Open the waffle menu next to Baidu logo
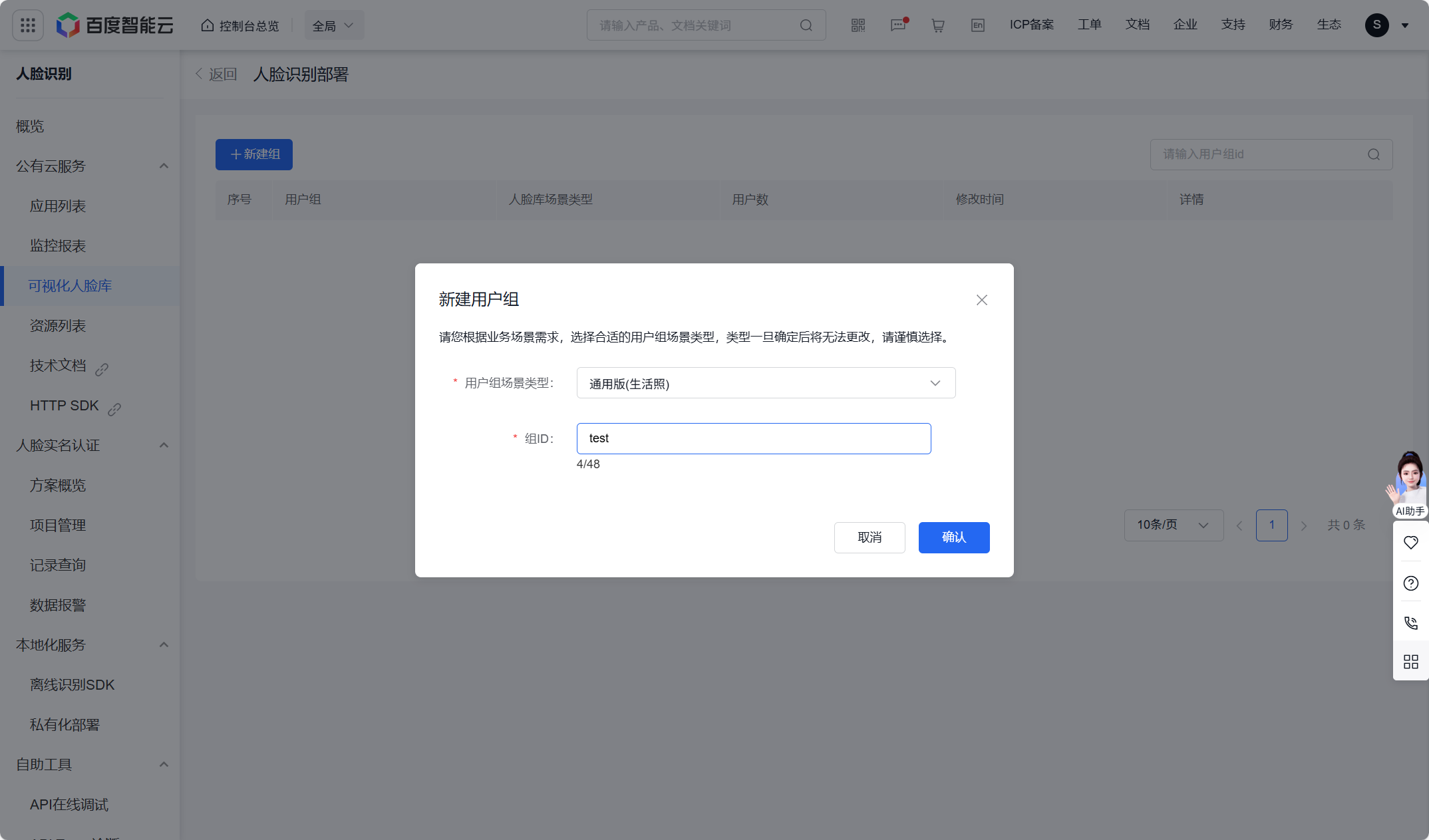1429x840 pixels. (x=27, y=25)
